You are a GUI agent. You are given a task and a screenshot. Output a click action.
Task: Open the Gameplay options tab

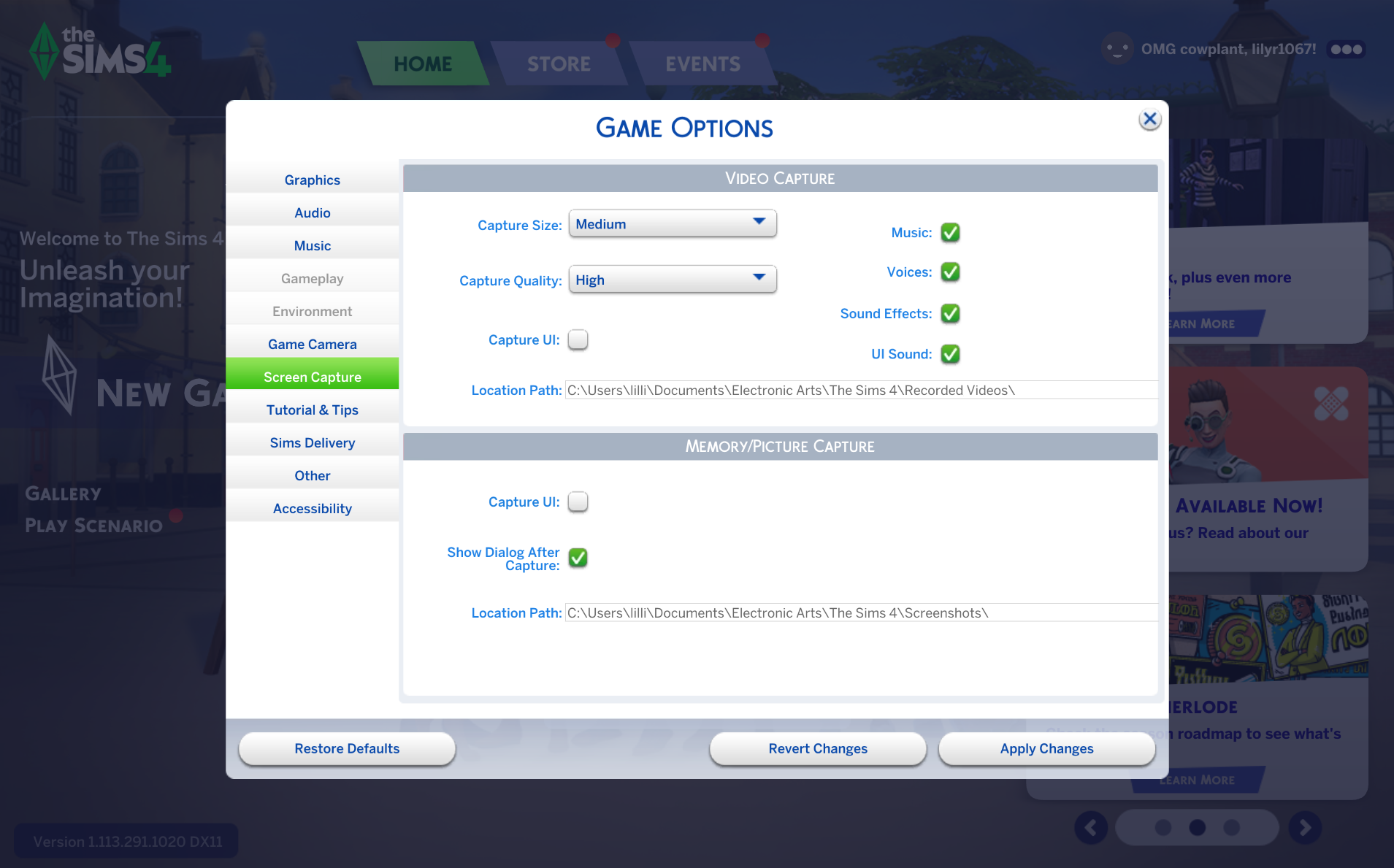(x=312, y=278)
